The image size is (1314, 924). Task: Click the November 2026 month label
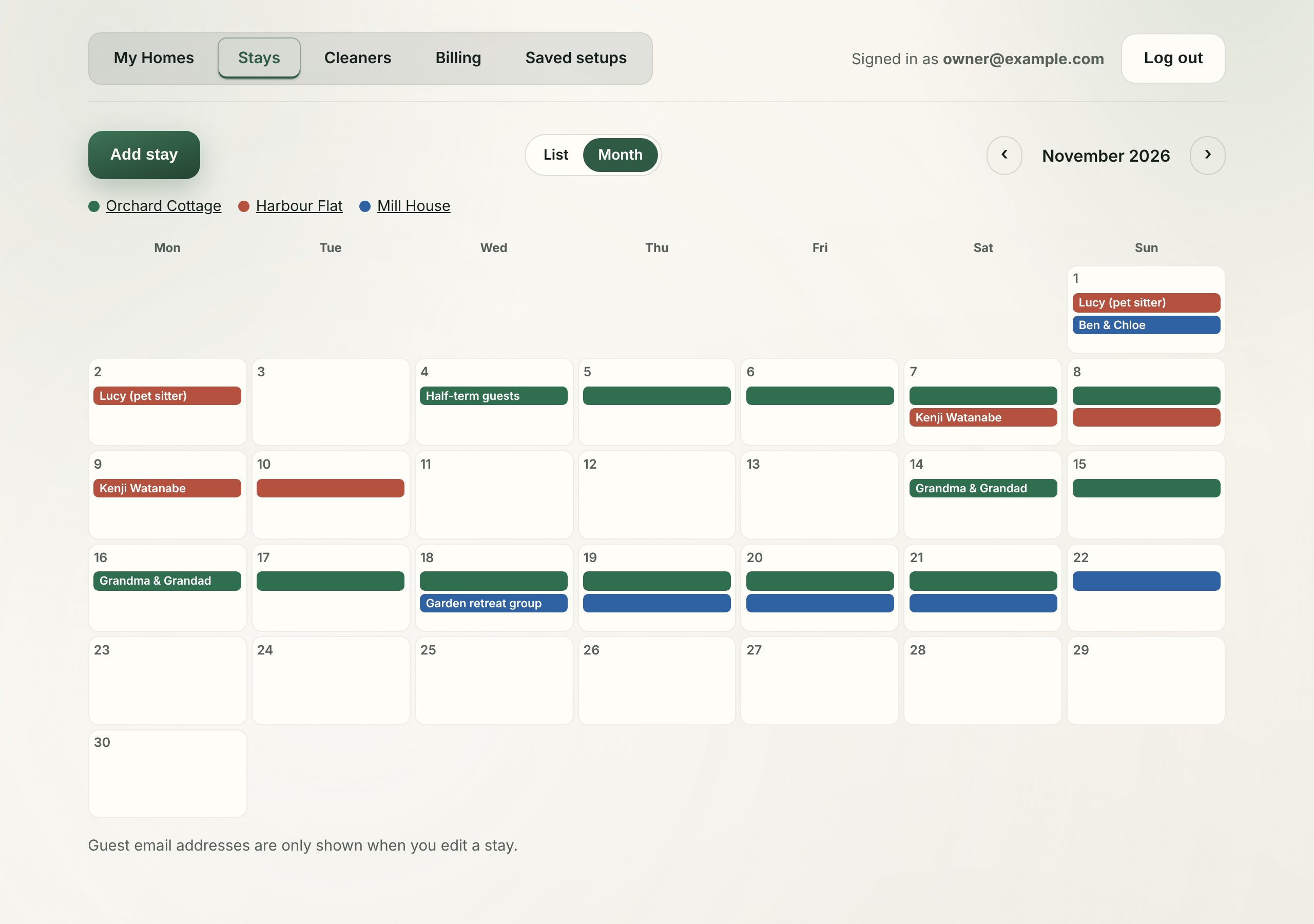[x=1106, y=156]
